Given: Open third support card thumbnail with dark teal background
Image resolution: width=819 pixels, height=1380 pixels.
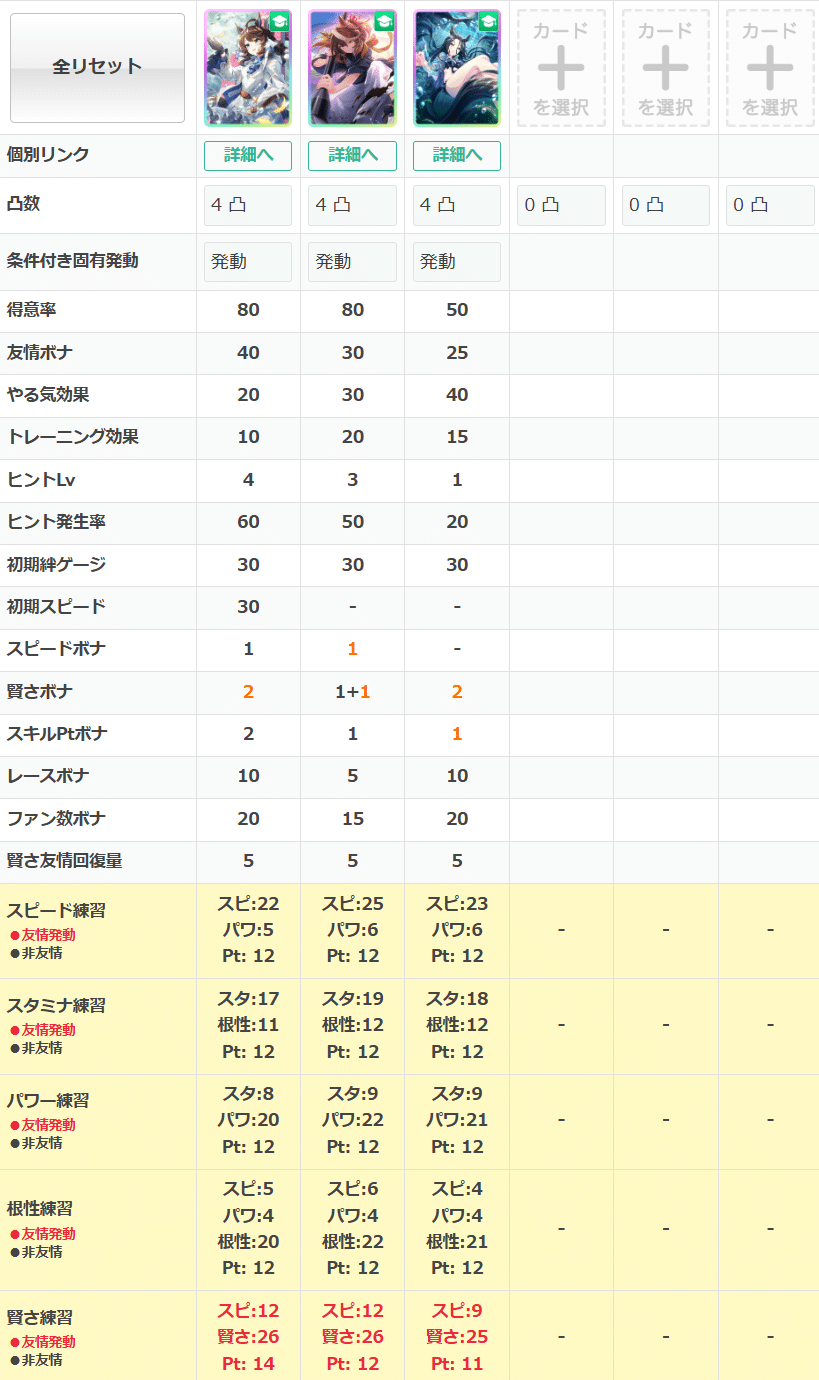Looking at the screenshot, I should [457, 68].
